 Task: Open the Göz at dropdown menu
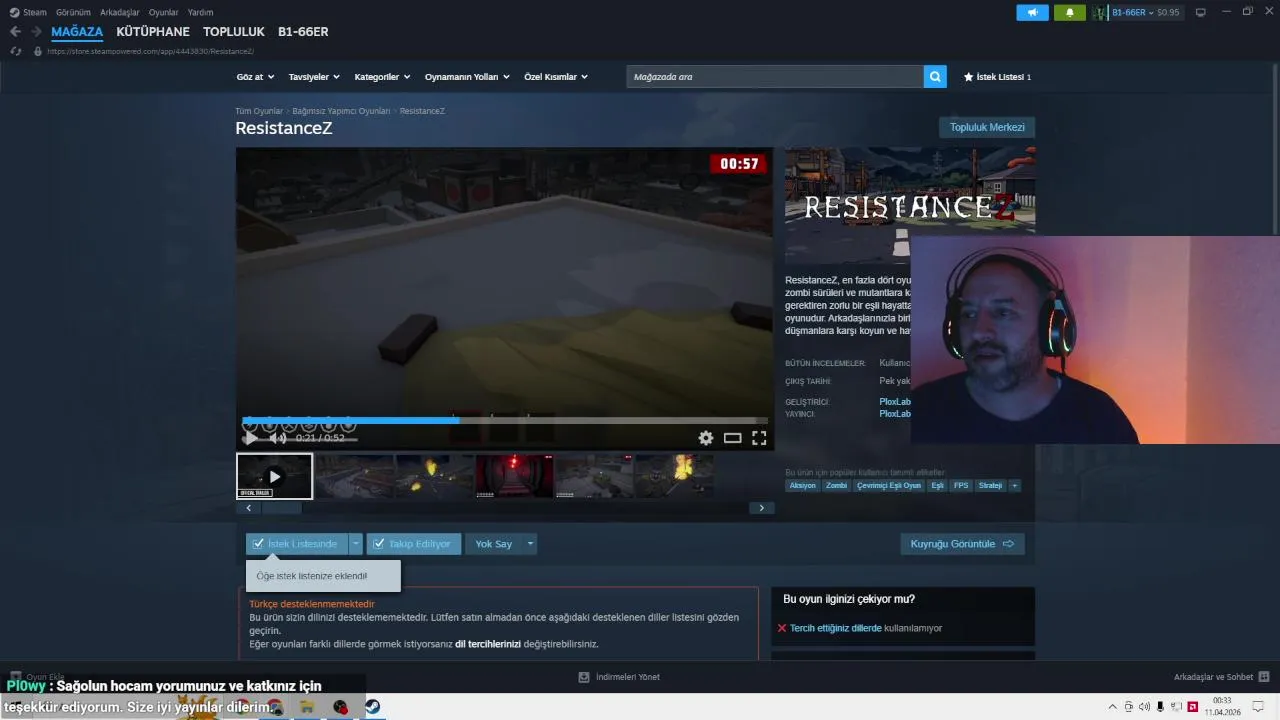coord(254,77)
